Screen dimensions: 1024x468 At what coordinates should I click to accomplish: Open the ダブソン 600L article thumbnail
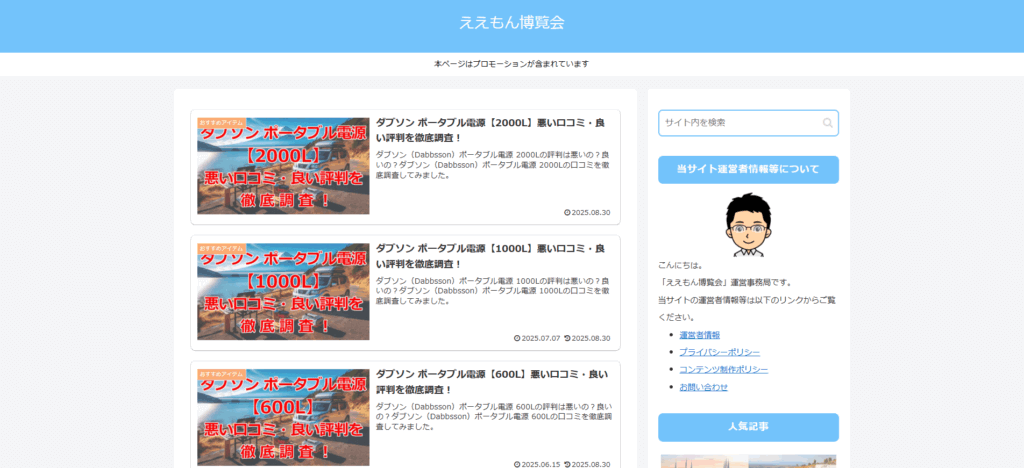283,418
